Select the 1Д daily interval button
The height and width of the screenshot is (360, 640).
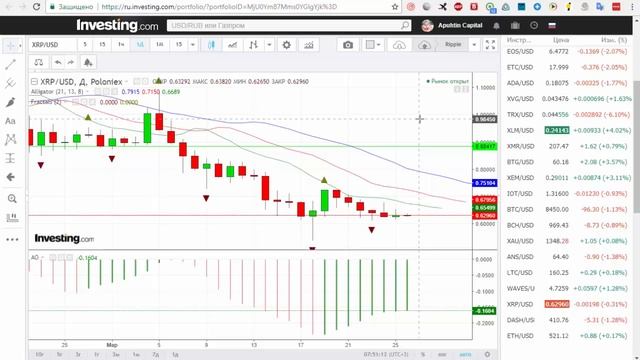(x=140, y=45)
